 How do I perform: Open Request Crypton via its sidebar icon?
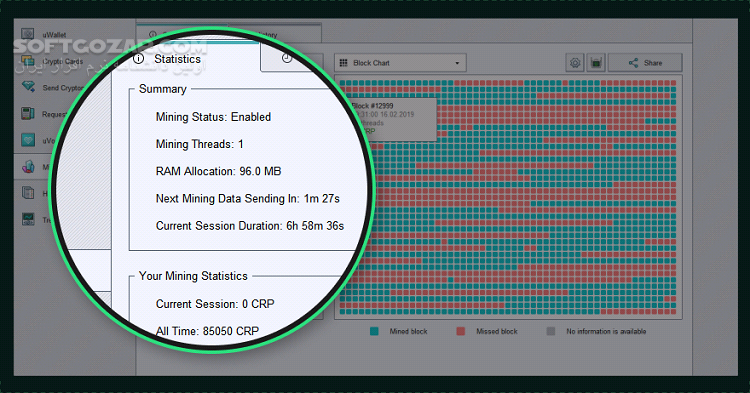click(28, 113)
